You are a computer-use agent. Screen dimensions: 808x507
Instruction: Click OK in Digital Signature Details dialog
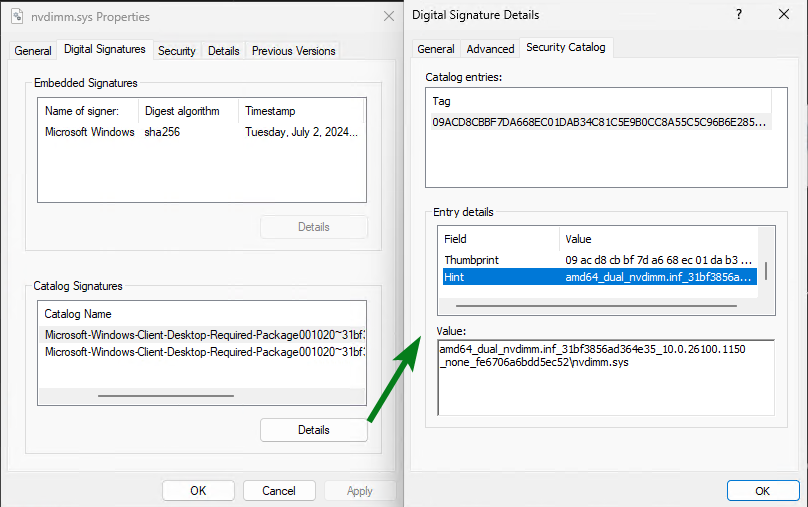(x=763, y=491)
